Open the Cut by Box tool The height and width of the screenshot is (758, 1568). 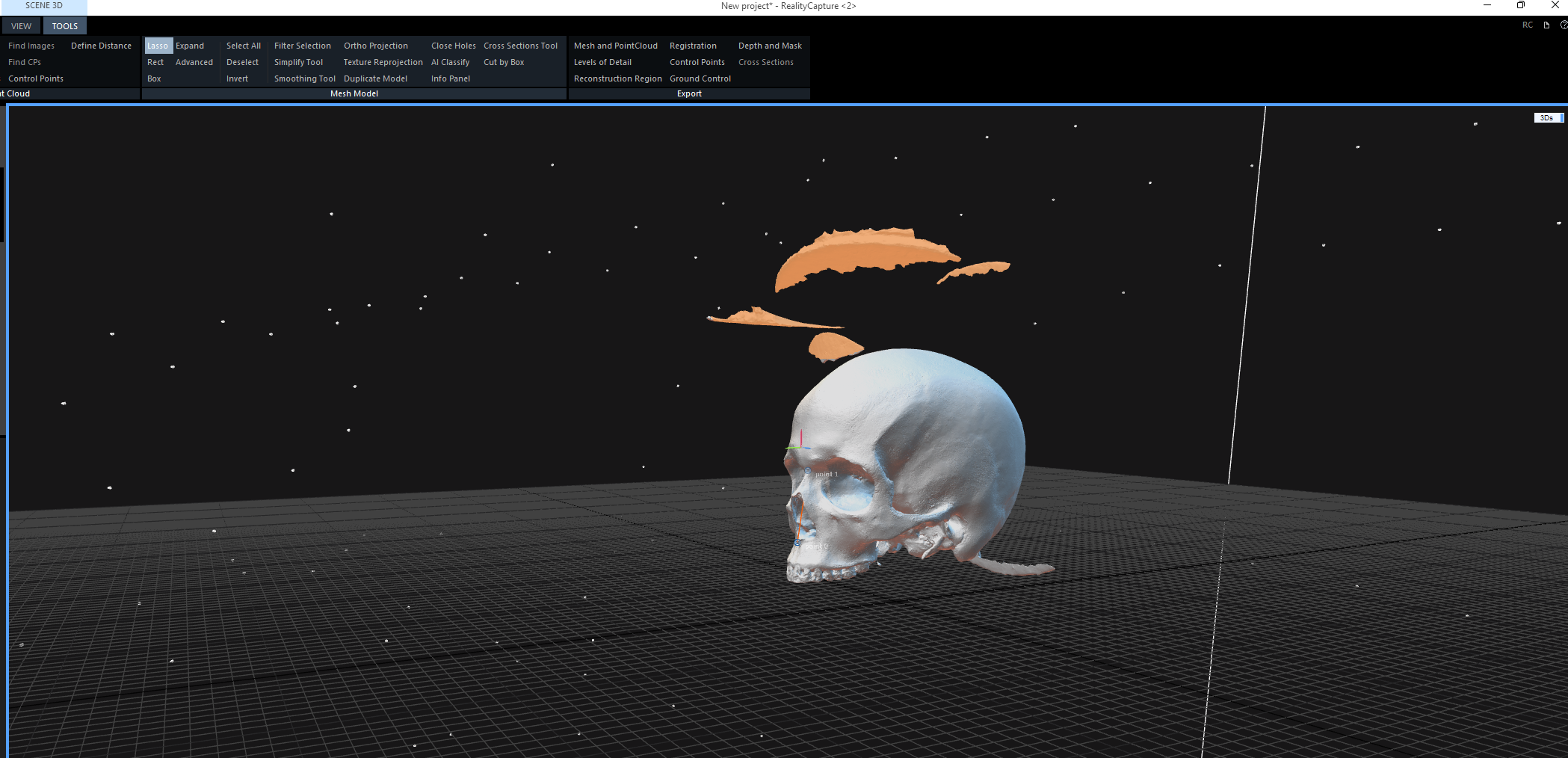pyautogui.click(x=504, y=62)
